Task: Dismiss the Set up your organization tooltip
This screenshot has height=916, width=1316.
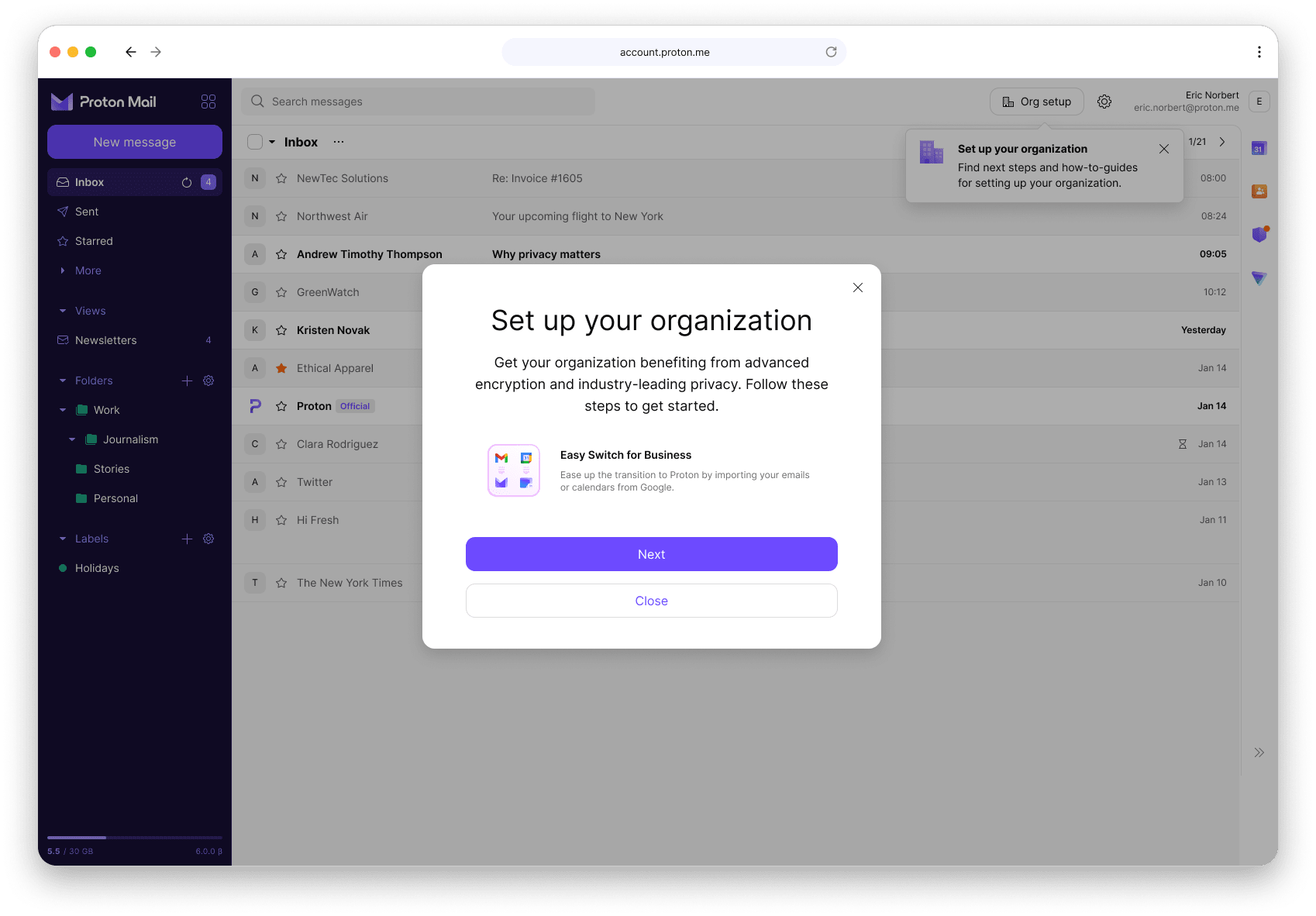Action: (1164, 149)
